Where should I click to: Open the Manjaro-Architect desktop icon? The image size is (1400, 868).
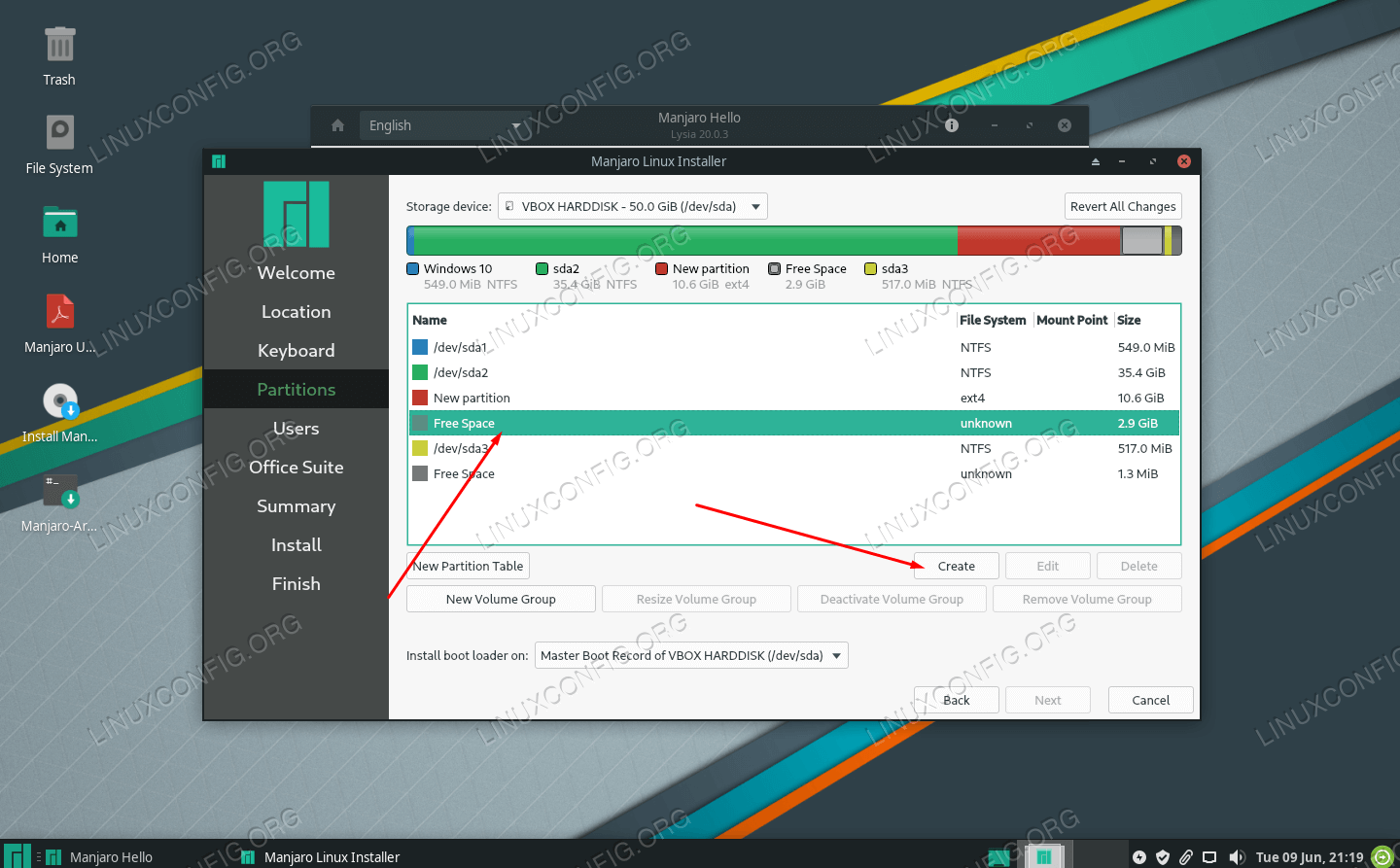pos(59,491)
